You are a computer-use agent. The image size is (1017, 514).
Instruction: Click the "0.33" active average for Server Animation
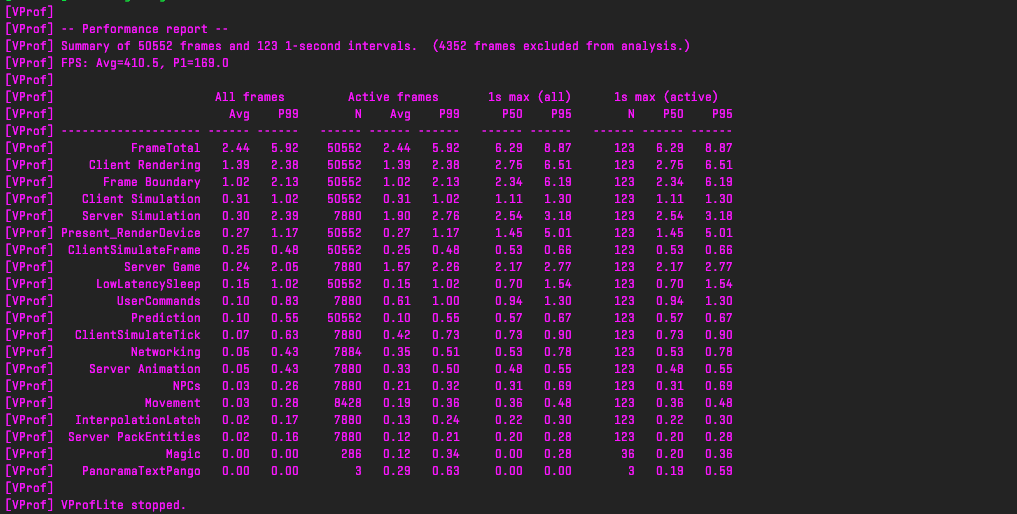pos(396,369)
